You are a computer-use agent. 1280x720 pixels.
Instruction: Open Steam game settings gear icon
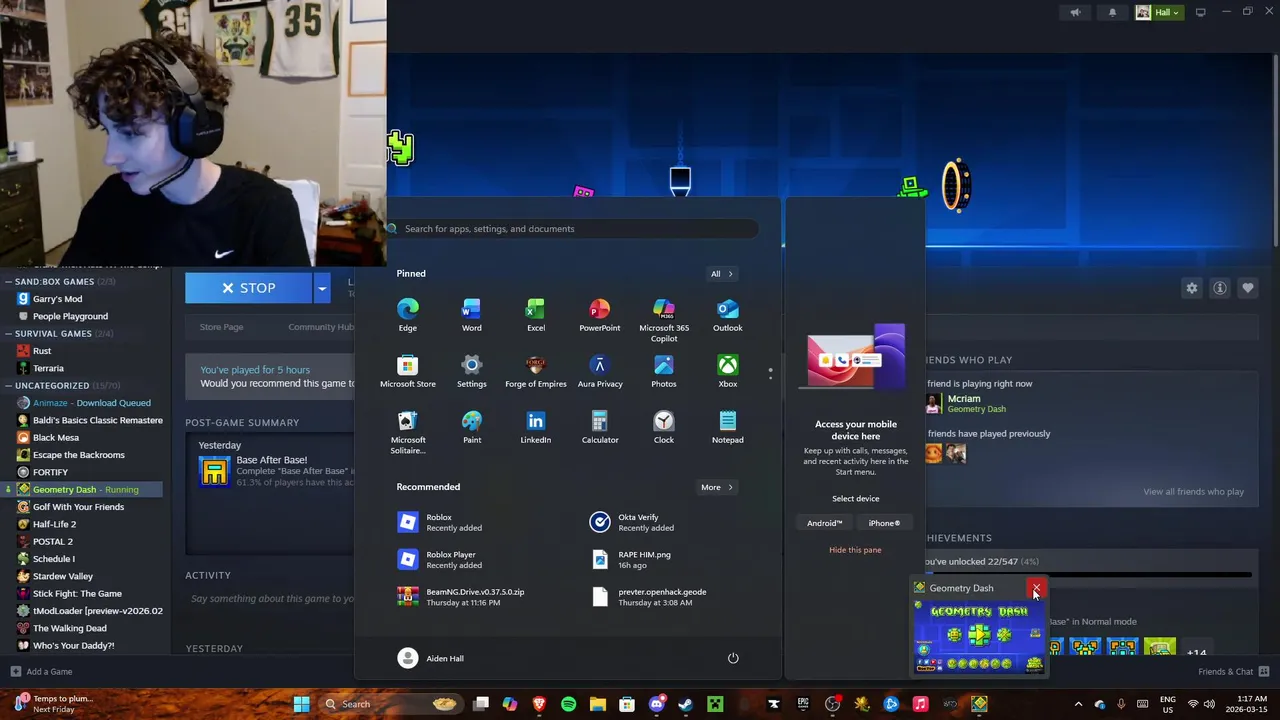[1191, 288]
